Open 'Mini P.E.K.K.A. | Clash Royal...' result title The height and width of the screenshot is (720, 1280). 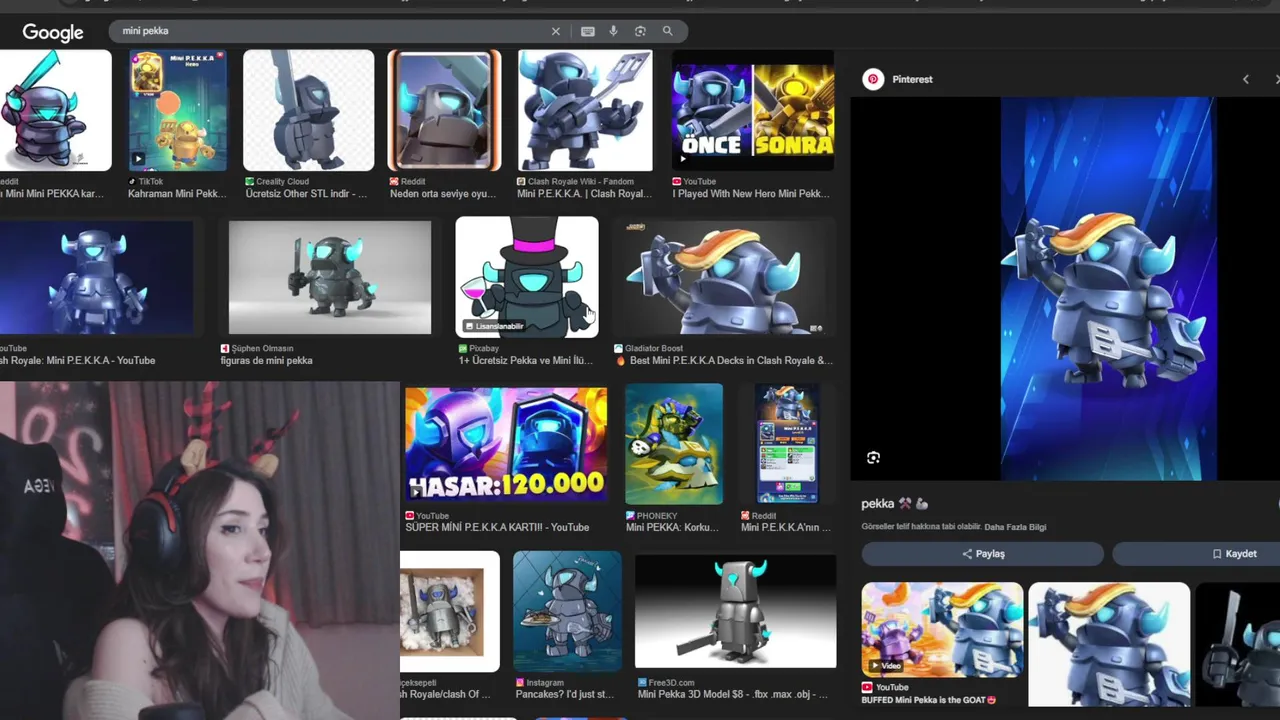point(584,194)
